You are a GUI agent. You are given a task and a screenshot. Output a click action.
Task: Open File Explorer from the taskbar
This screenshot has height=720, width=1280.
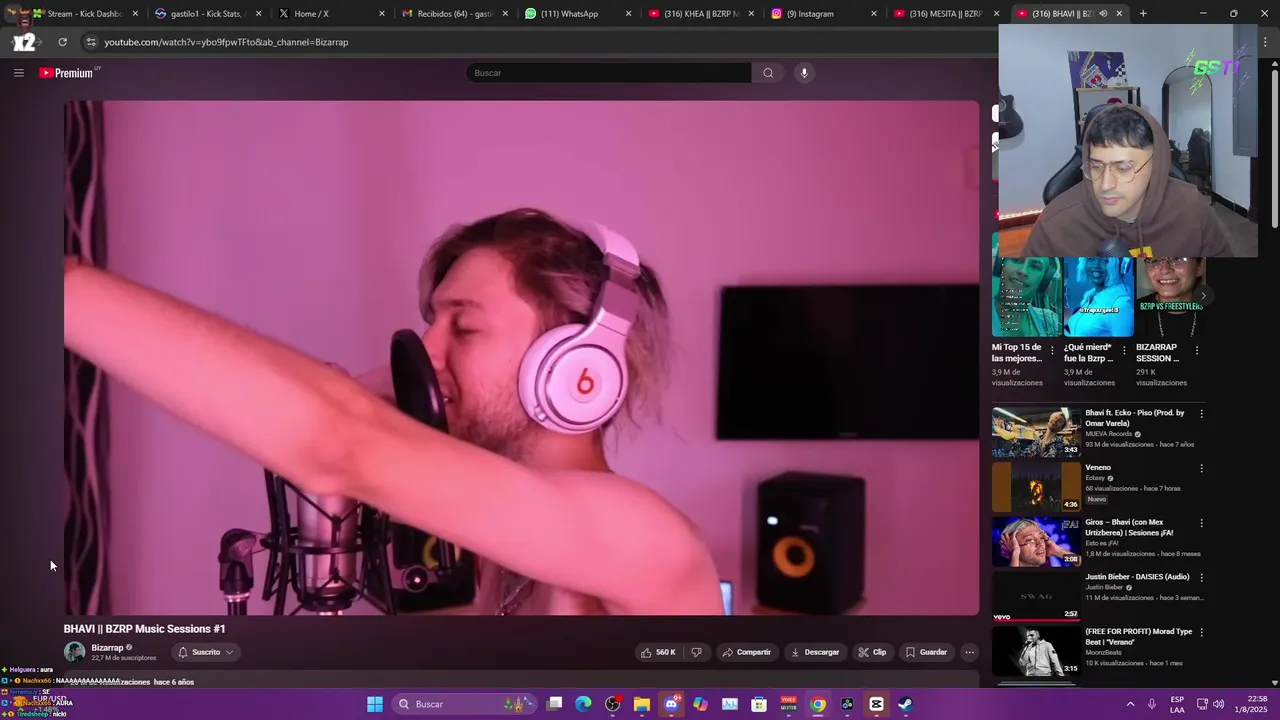click(642, 704)
